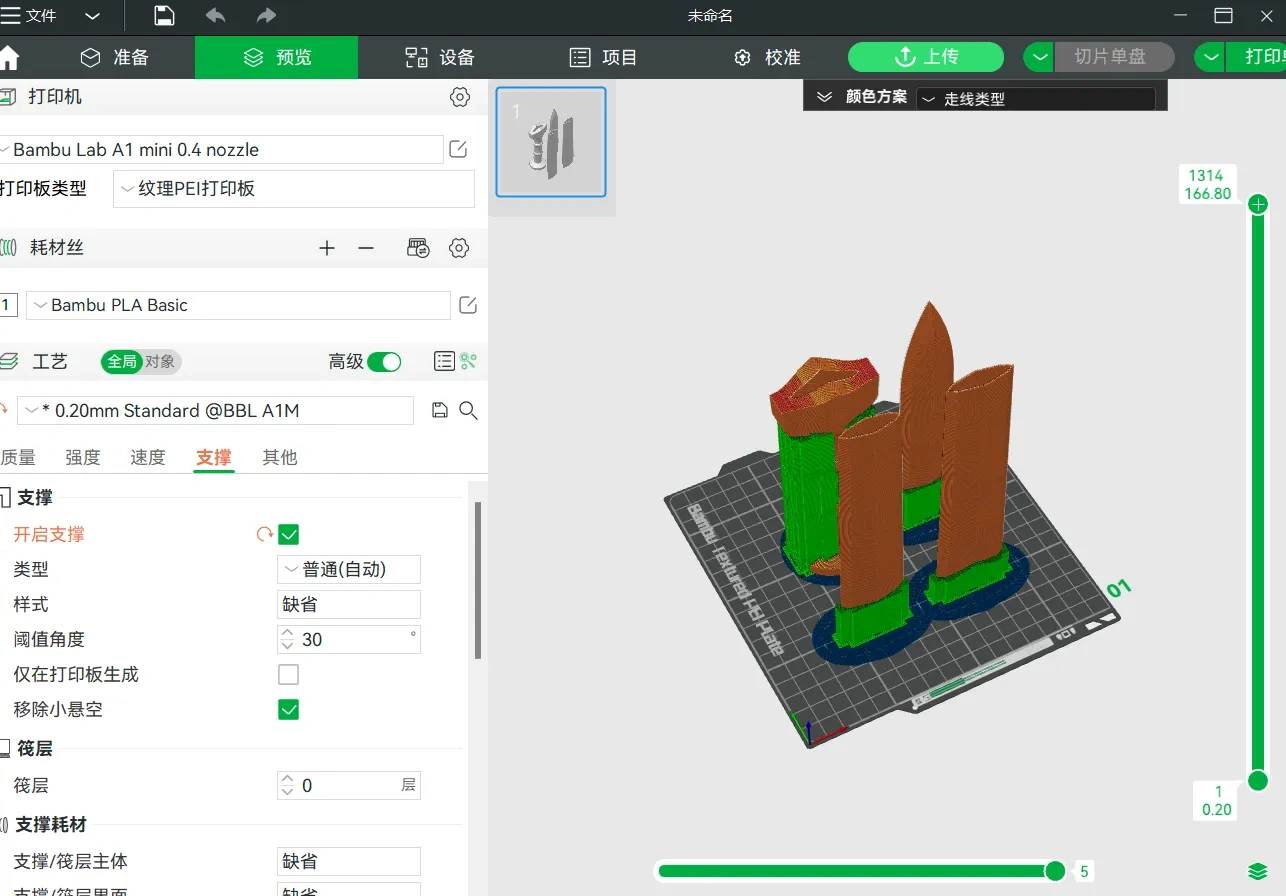Open compare presets icon
The width and height of the screenshot is (1286, 896).
click(468, 361)
